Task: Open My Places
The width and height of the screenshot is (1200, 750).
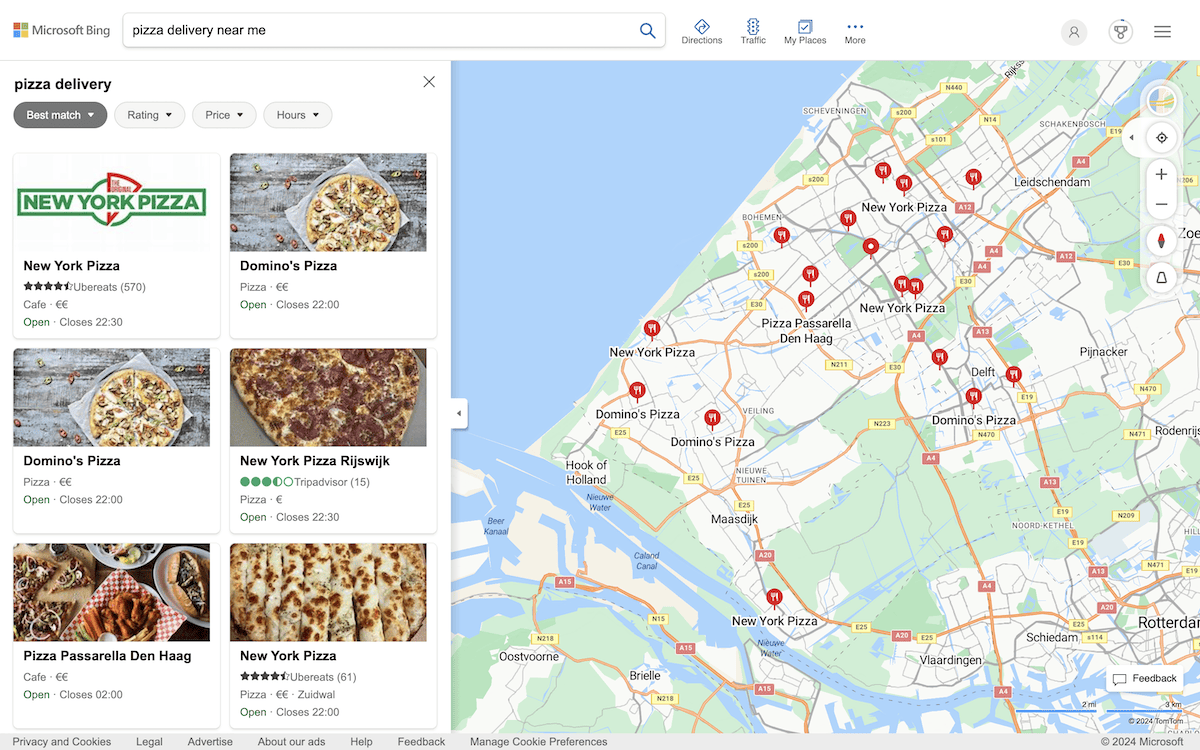Action: pos(805,31)
